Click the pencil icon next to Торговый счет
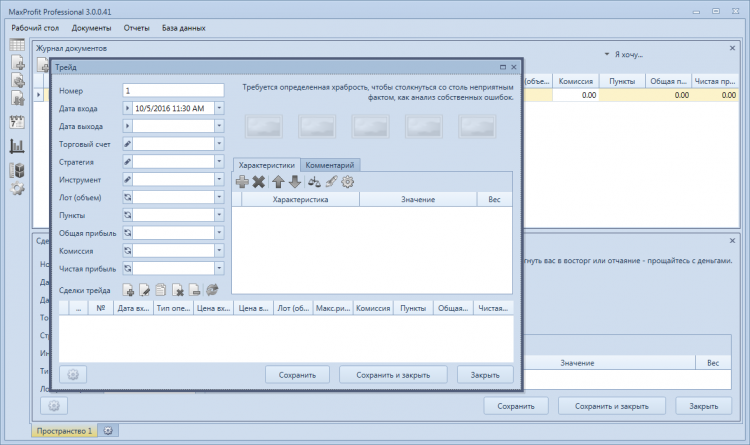Screen dimensions: 750x445 click(x=128, y=144)
